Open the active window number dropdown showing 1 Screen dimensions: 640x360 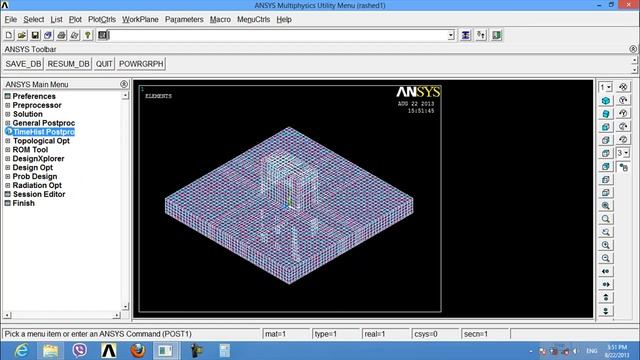pos(605,87)
